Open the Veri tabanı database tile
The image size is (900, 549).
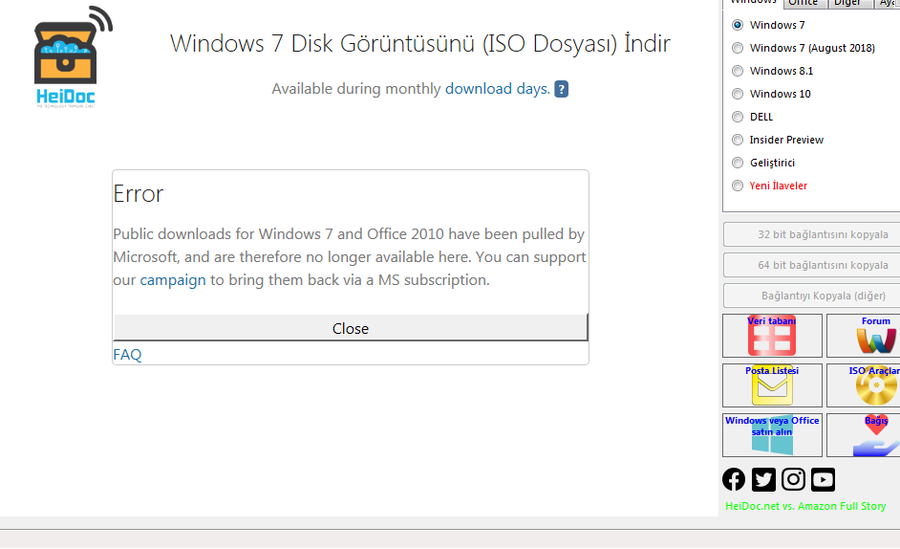pyautogui.click(x=772, y=335)
